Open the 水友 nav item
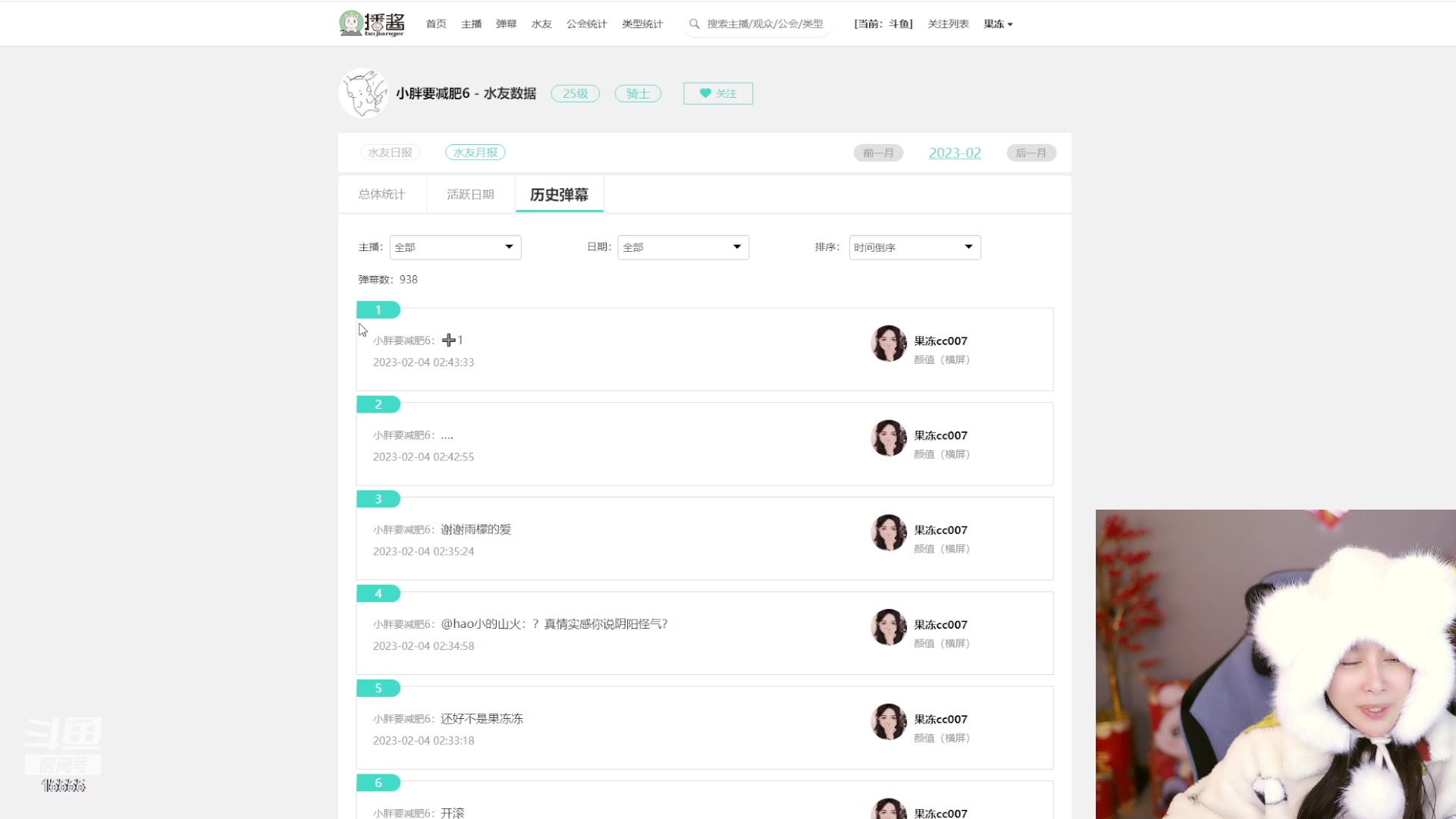Screen dimensions: 1456x819 tap(541, 24)
